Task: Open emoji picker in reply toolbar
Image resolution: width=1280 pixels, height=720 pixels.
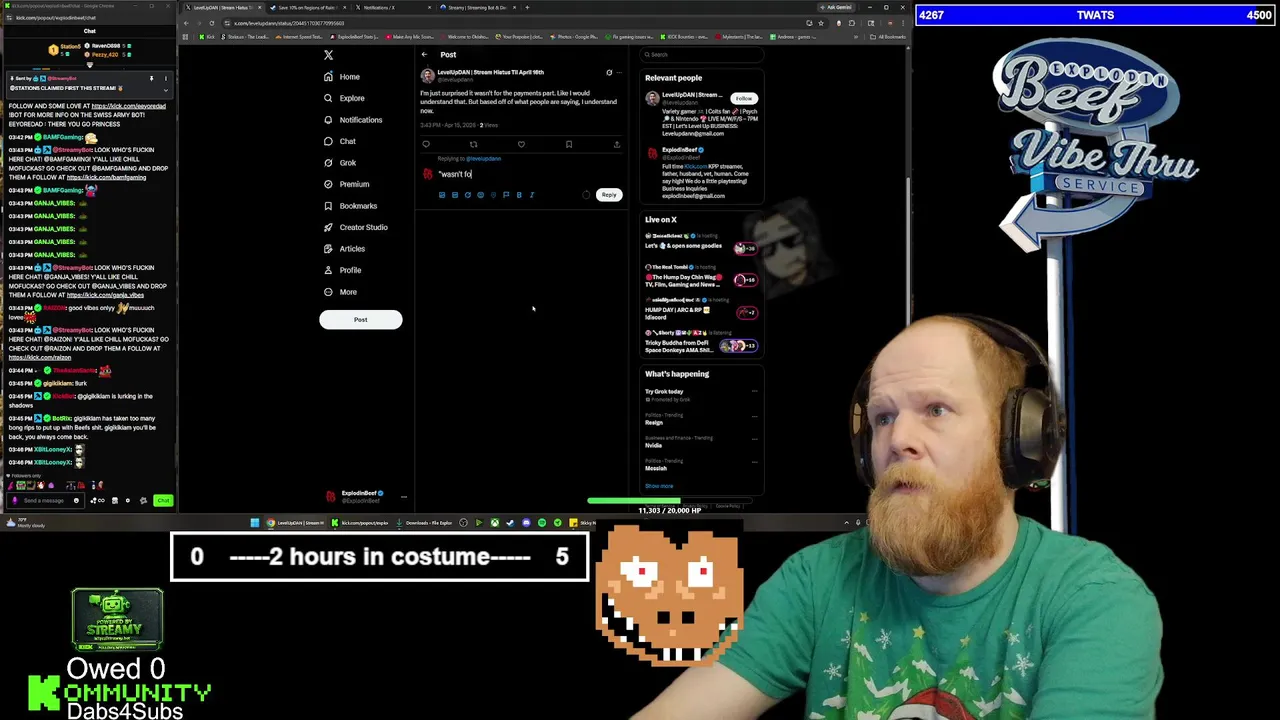Action: pos(480,195)
